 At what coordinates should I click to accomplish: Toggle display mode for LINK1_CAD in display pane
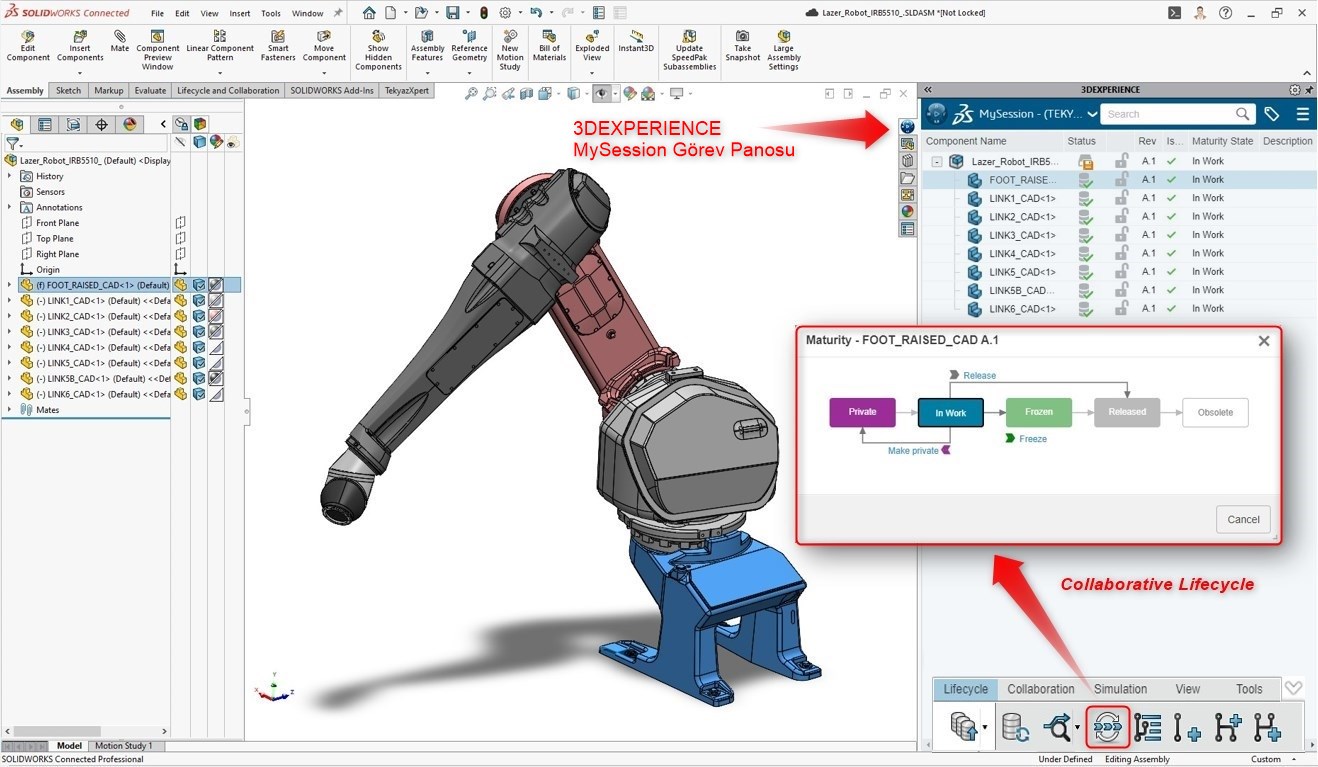(x=199, y=300)
